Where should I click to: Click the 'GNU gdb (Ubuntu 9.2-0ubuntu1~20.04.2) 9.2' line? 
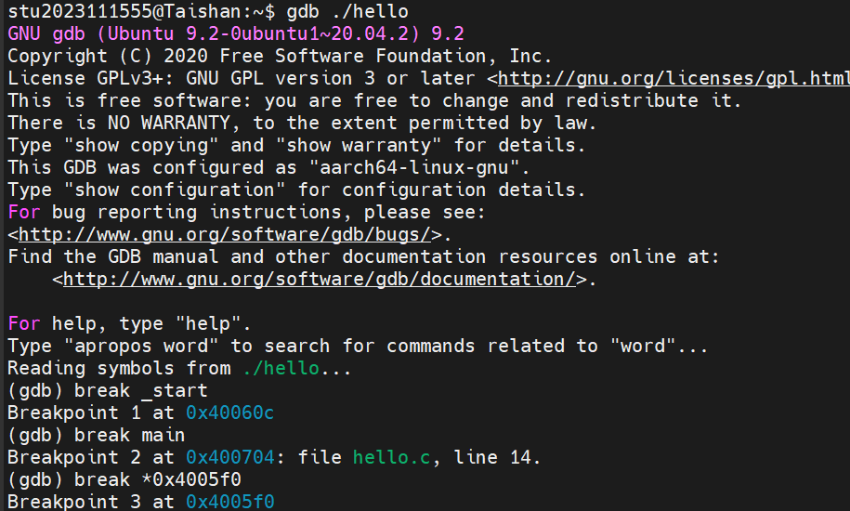236,34
